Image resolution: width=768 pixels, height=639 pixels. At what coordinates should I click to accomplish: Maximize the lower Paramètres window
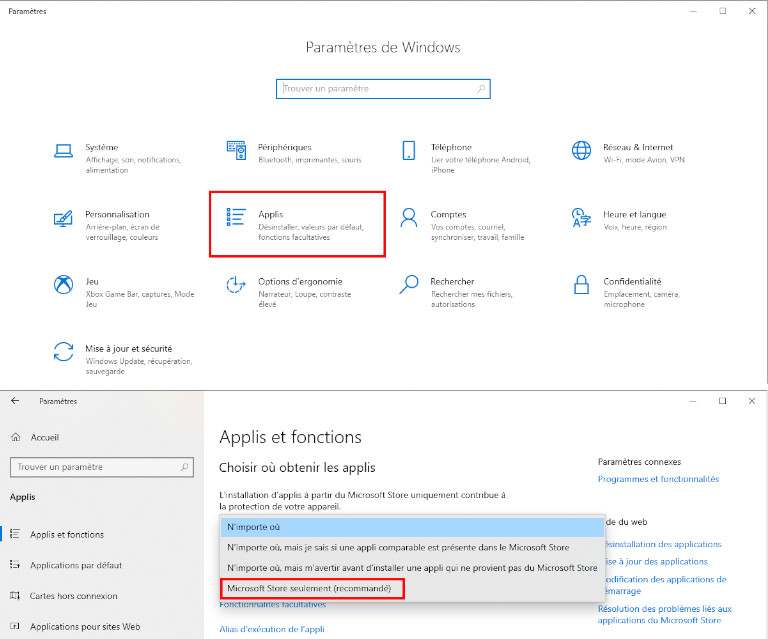tap(722, 401)
